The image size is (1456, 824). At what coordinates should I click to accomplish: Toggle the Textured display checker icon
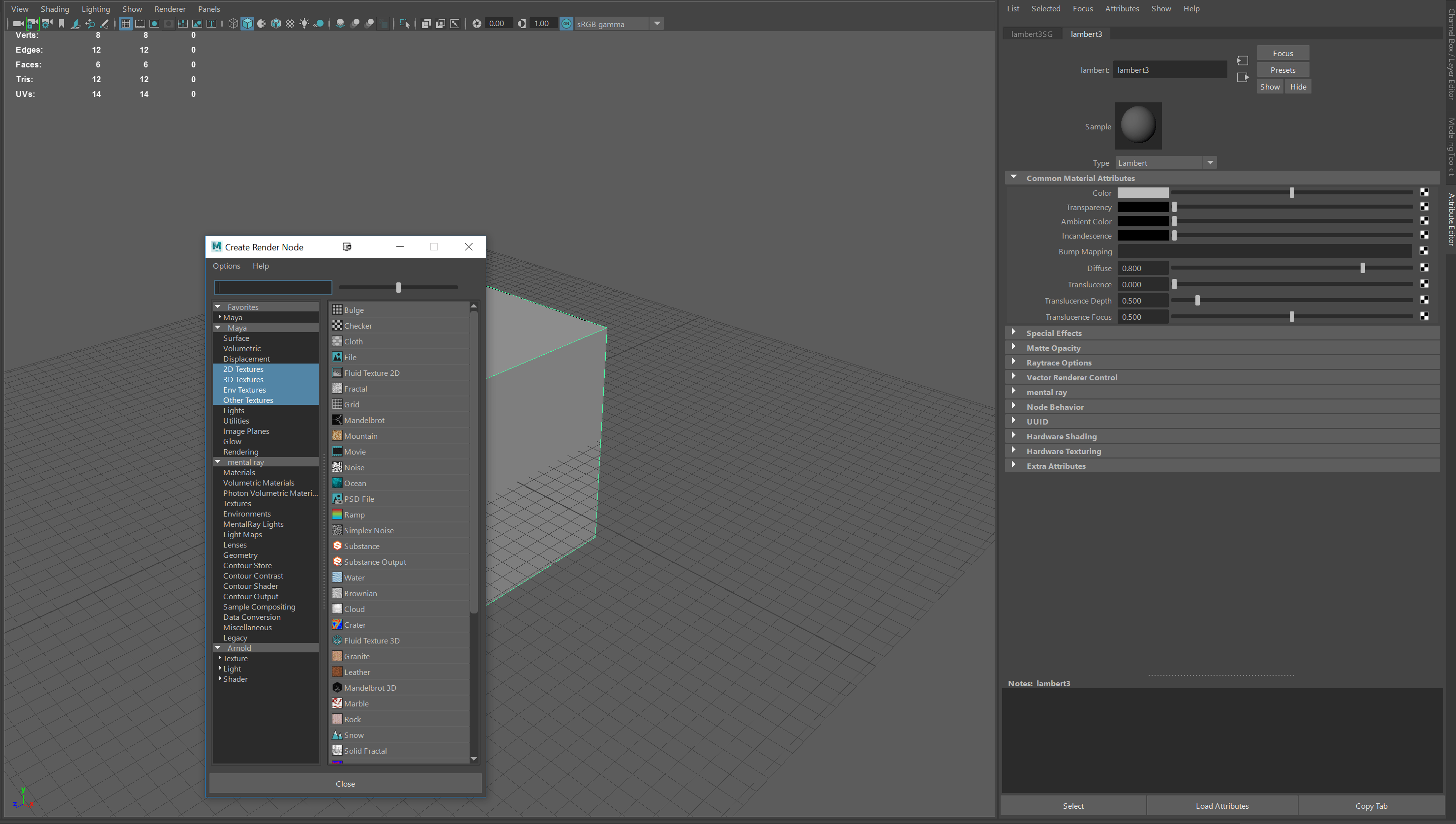[x=290, y=24]
